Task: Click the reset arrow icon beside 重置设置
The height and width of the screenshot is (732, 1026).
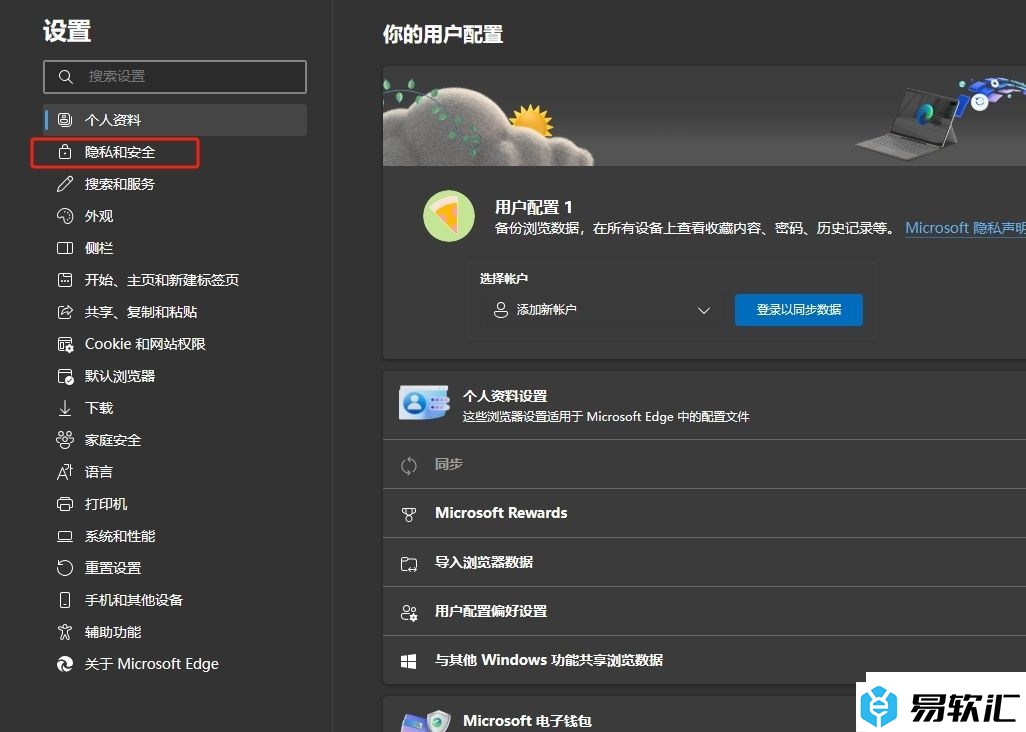Action: tap(65, 568)
